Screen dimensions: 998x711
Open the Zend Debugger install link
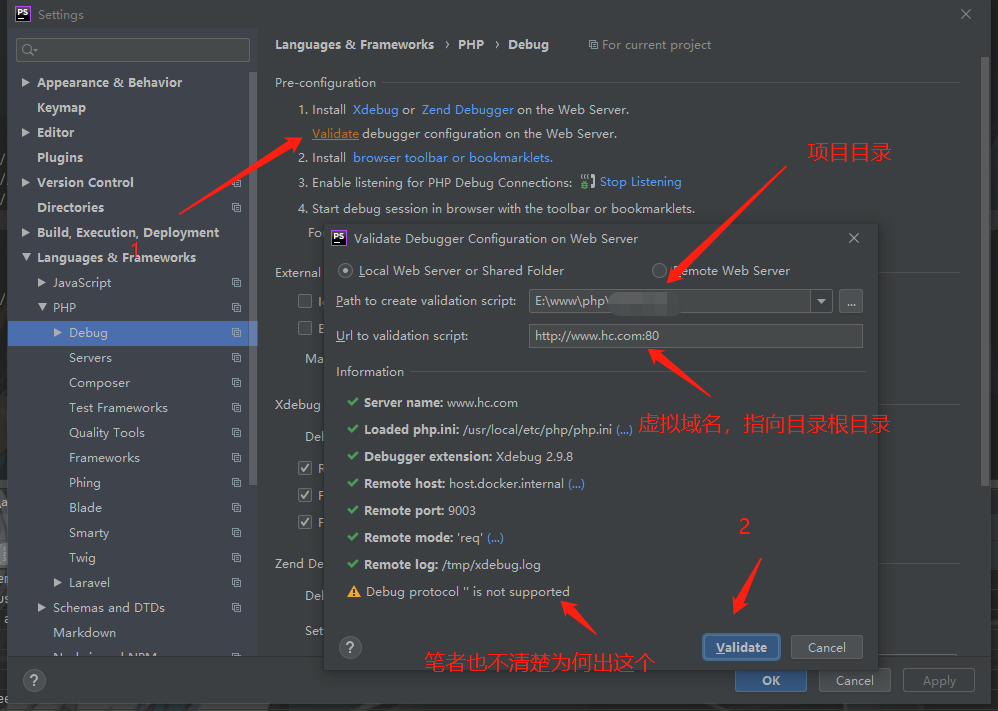[x=467, y=109]
